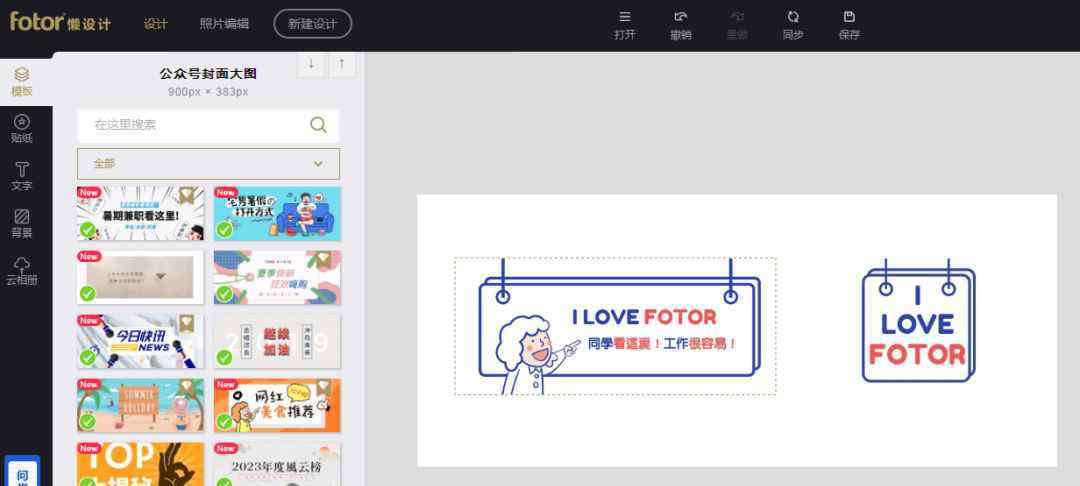The width and height of the screenshot is (1080, 486).
Task: Select the 文字 text tool
Action: click(x=21, y=176)
